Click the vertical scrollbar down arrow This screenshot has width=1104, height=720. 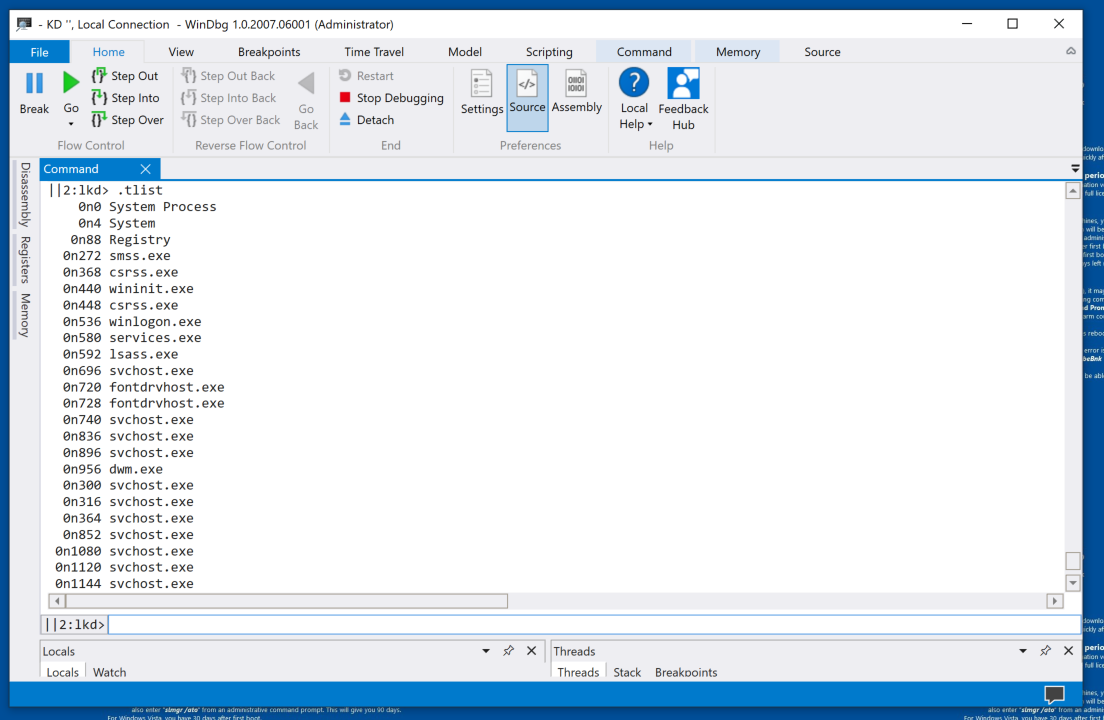1072,583
